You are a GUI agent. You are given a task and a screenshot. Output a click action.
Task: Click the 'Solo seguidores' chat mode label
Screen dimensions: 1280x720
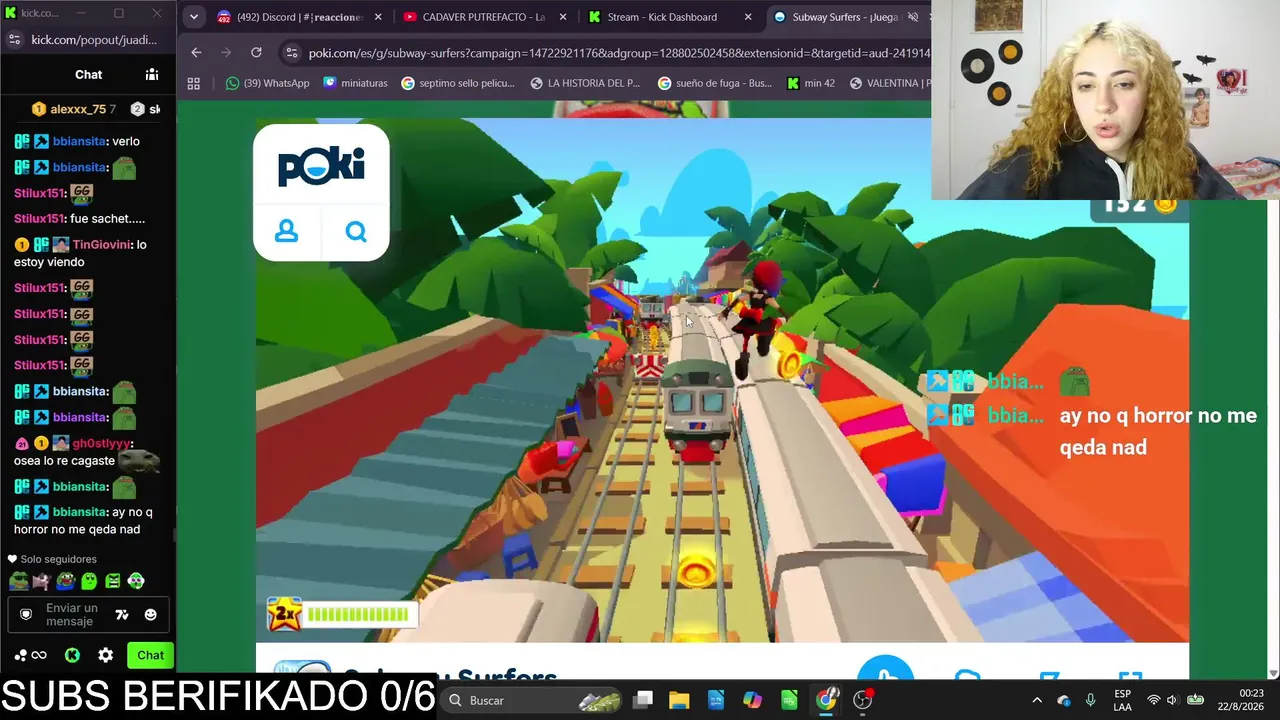click(x=59, y=559)
